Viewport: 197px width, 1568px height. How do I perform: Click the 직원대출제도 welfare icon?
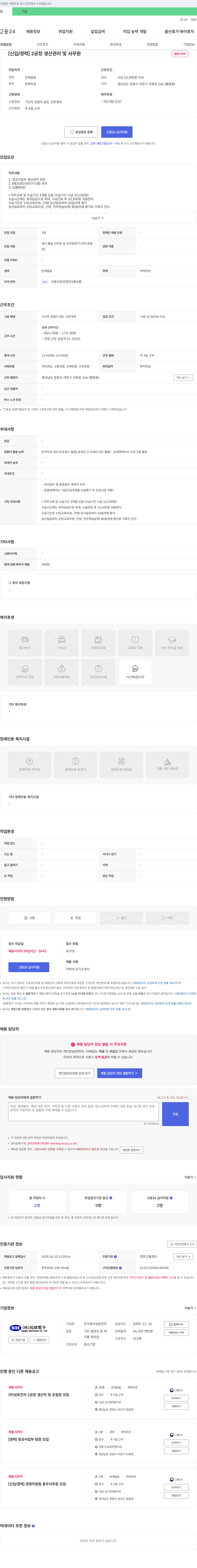pyautogui.click(x=62, y=672)
